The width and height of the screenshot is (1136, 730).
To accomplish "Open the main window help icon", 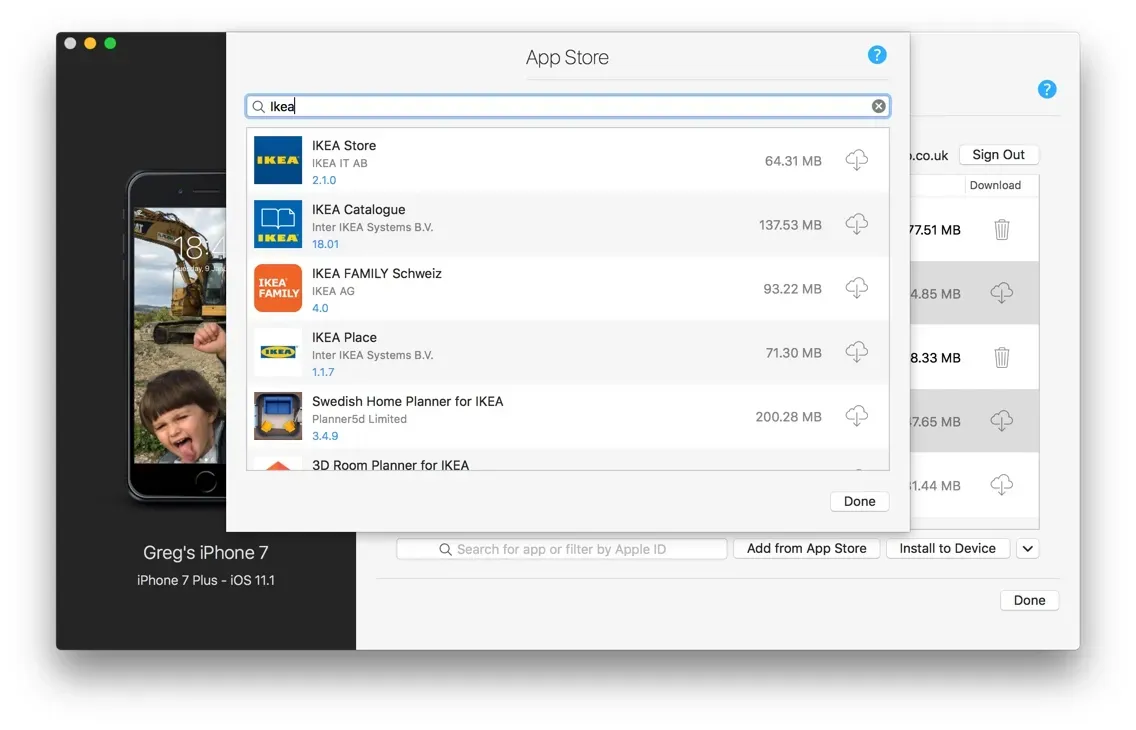I will (1047, 89).
